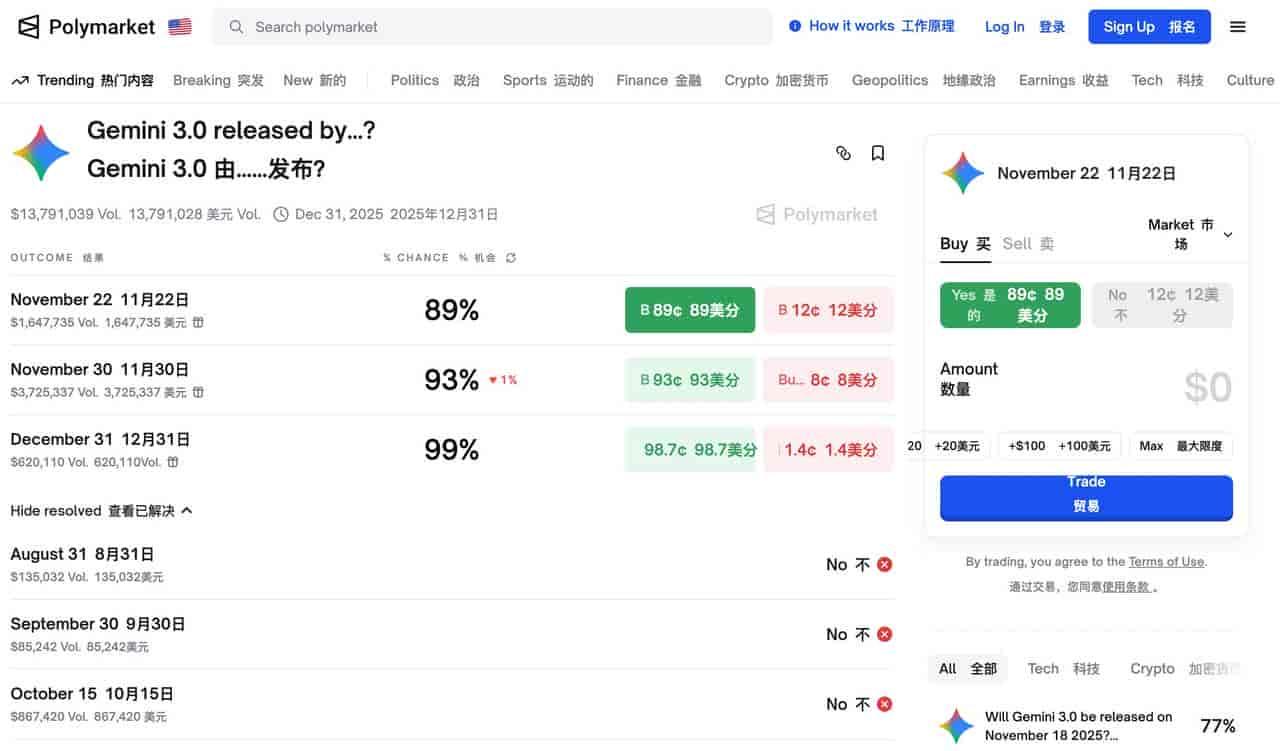Click the Trending arrow icon

tap(20, 81)
